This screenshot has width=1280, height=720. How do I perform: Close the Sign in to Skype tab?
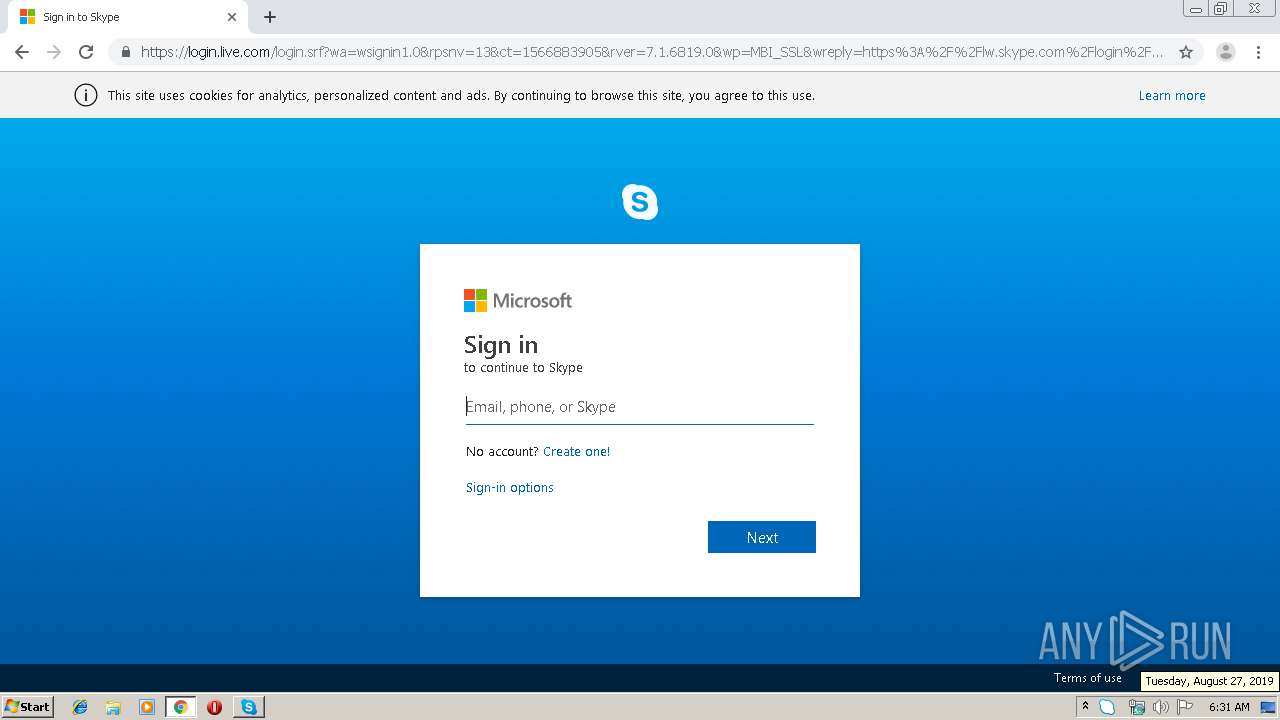(x=232, y=17)
